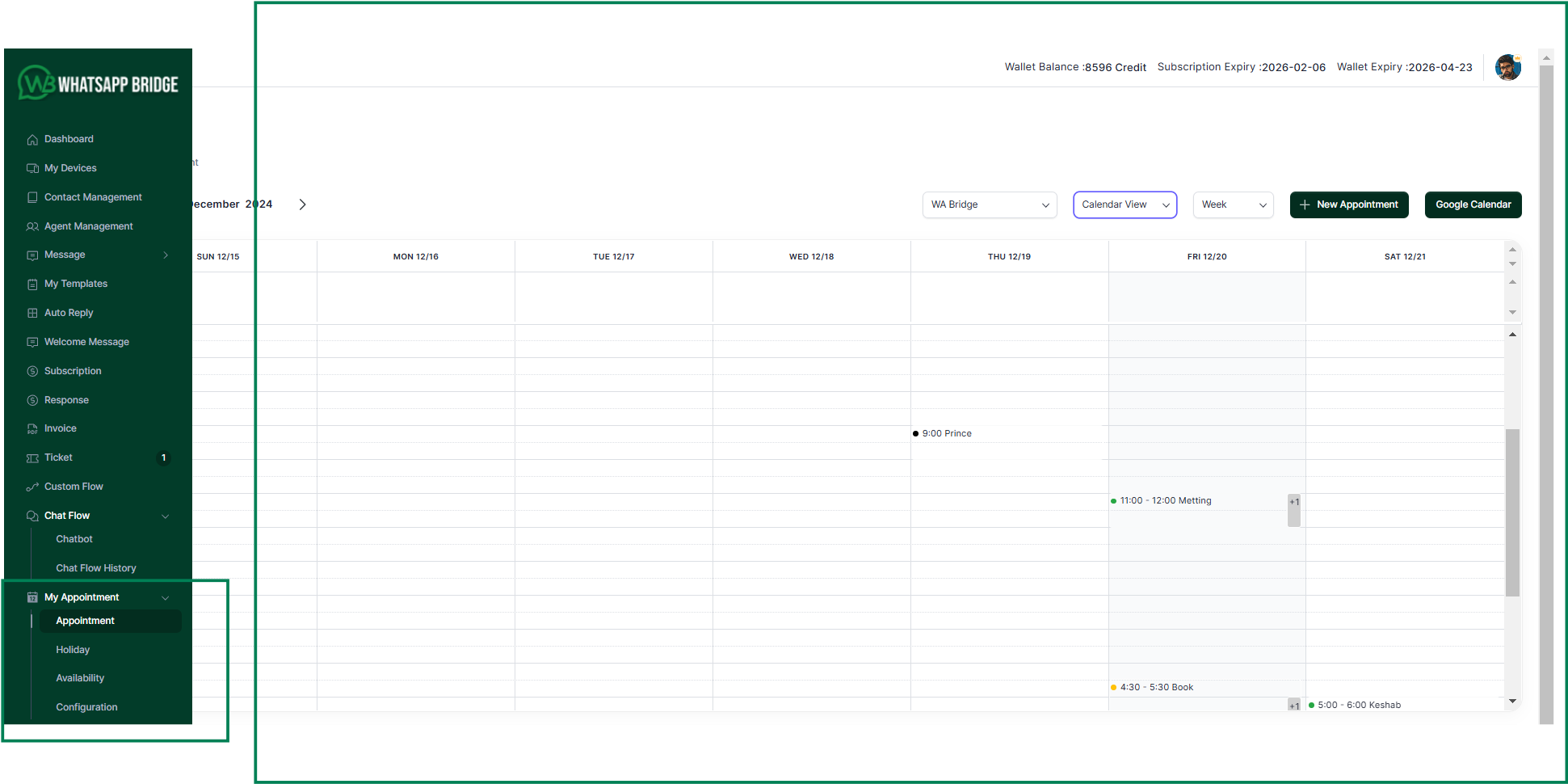Screen dimensions: 1568x784
Task: Open Chatbot submenu link
Action: coord(74,539)
